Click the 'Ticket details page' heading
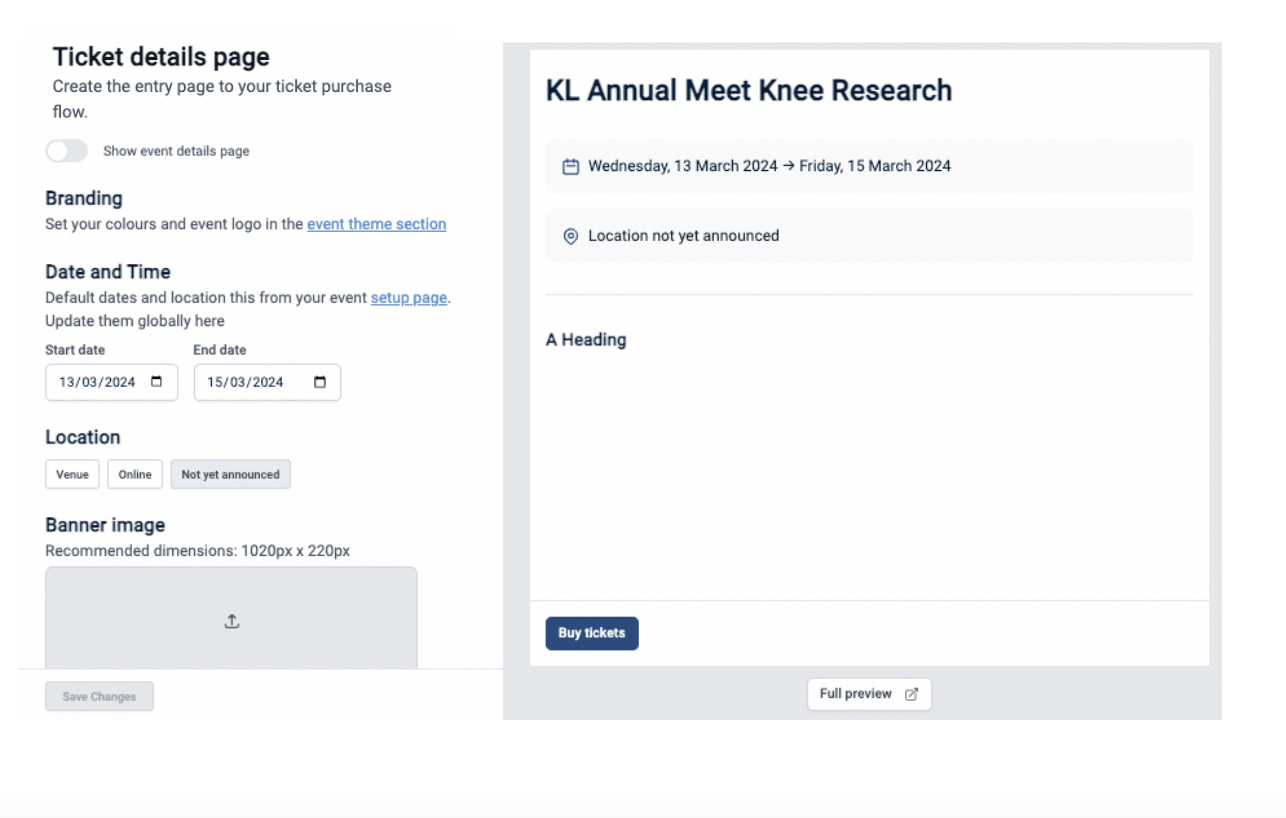 pos(161,57)
